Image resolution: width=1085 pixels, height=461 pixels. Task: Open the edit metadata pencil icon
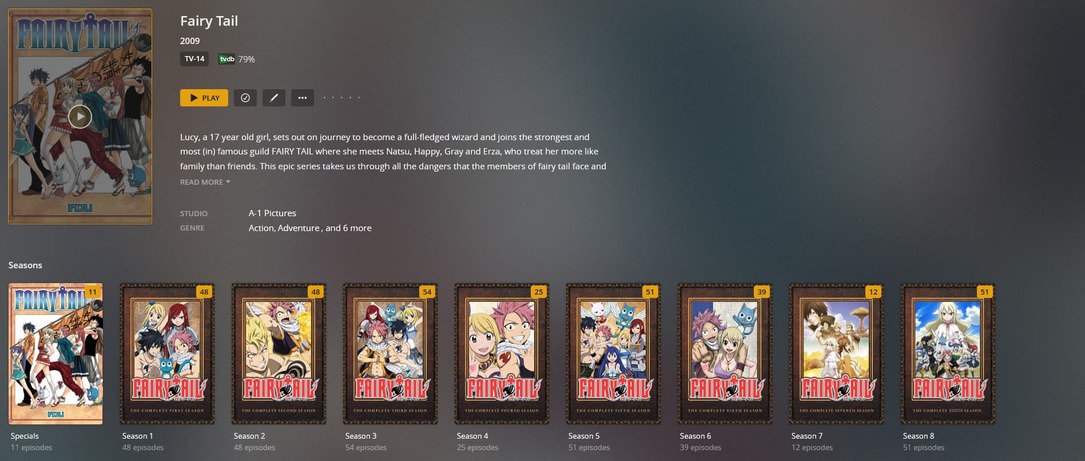pyautogui.click(x=274, y=98)
